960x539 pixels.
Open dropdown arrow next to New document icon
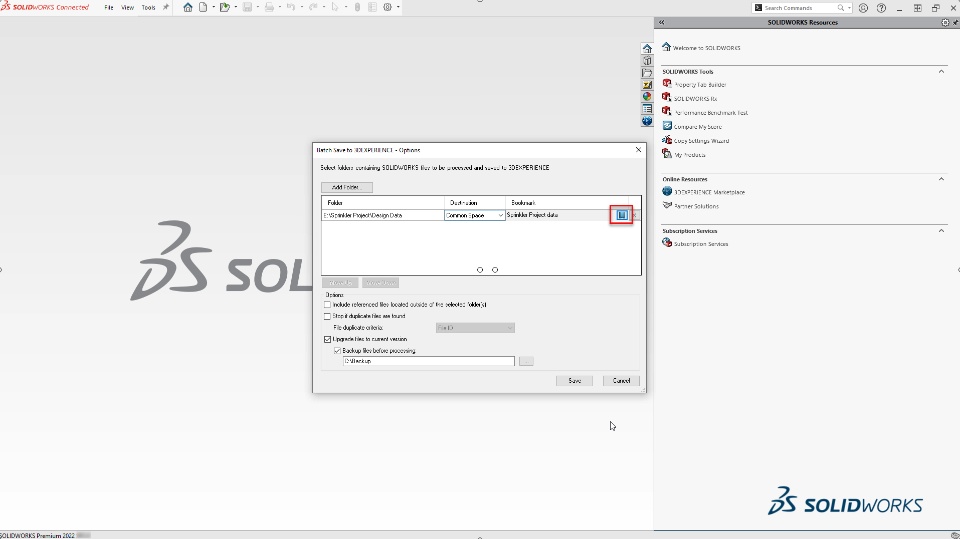(213, 7)
